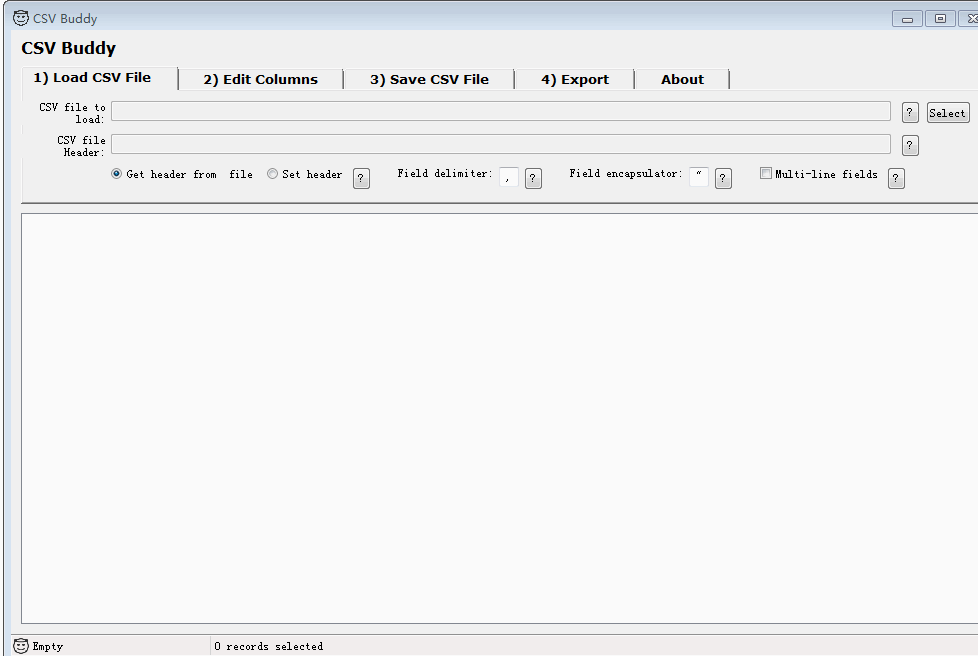Image resolution: width=978 pixels, height=656 pixels.
Task: Go to '3) Save CSV File' tab
Action: (x=429, y=80)
